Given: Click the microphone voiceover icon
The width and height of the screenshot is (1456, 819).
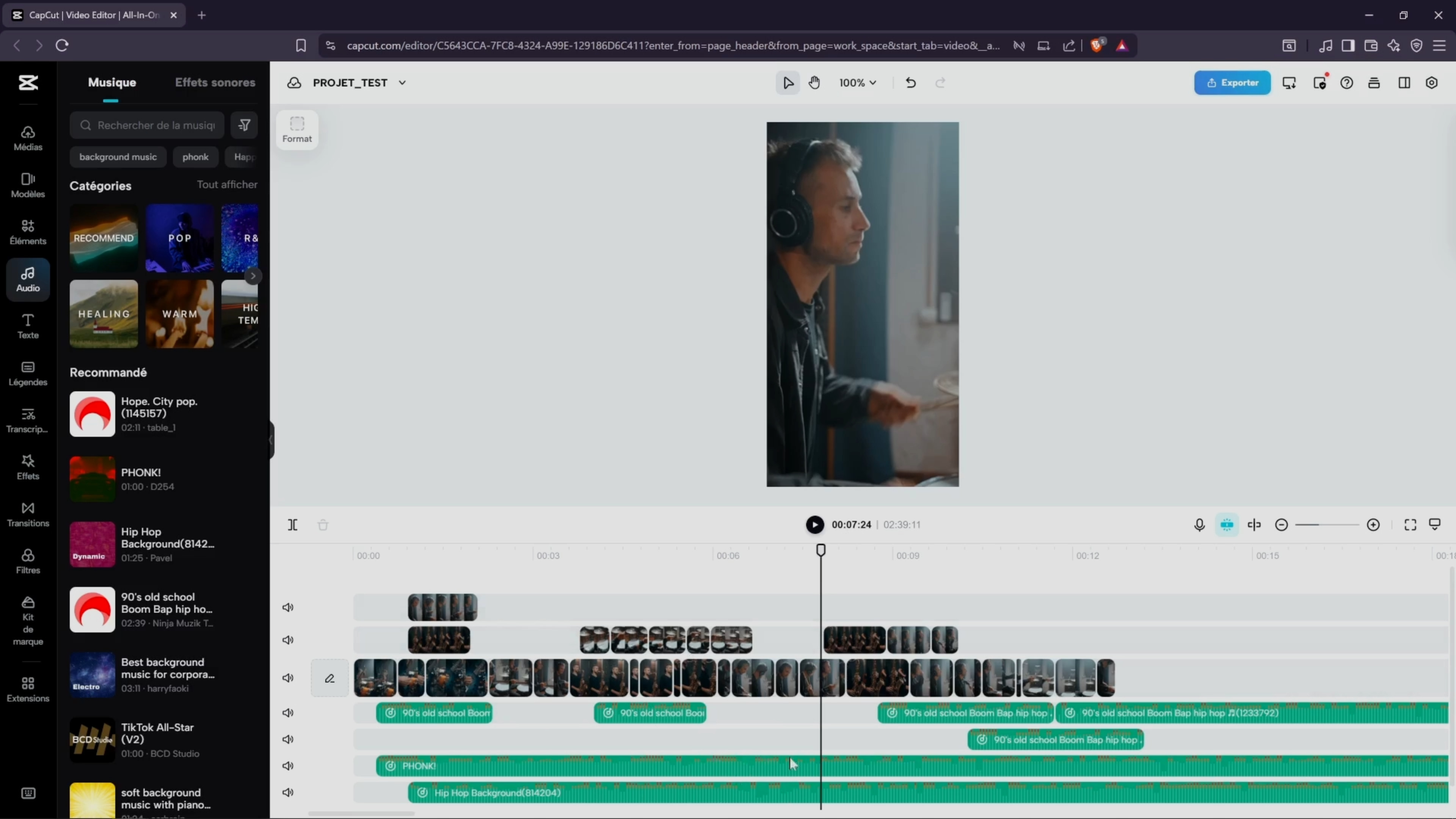Looking at the screenshot, I should 1199,524.
